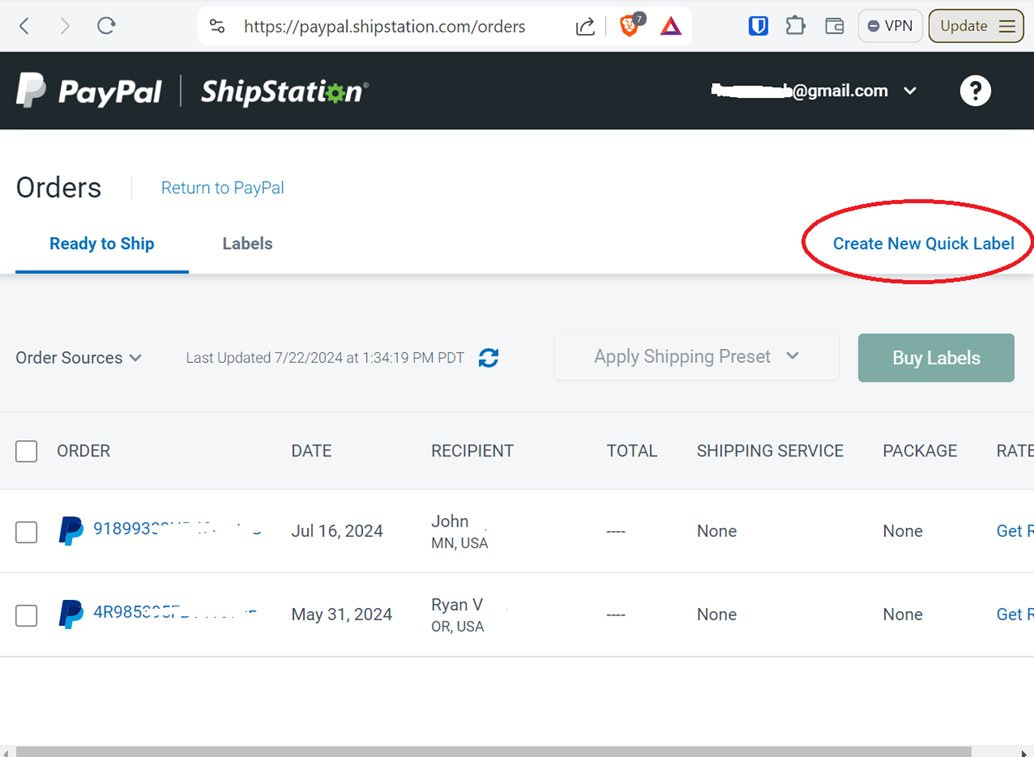This screenshot has height=757, width=1034.
Task: Click the Brave Shields lion icon
Action: [630, 26]
